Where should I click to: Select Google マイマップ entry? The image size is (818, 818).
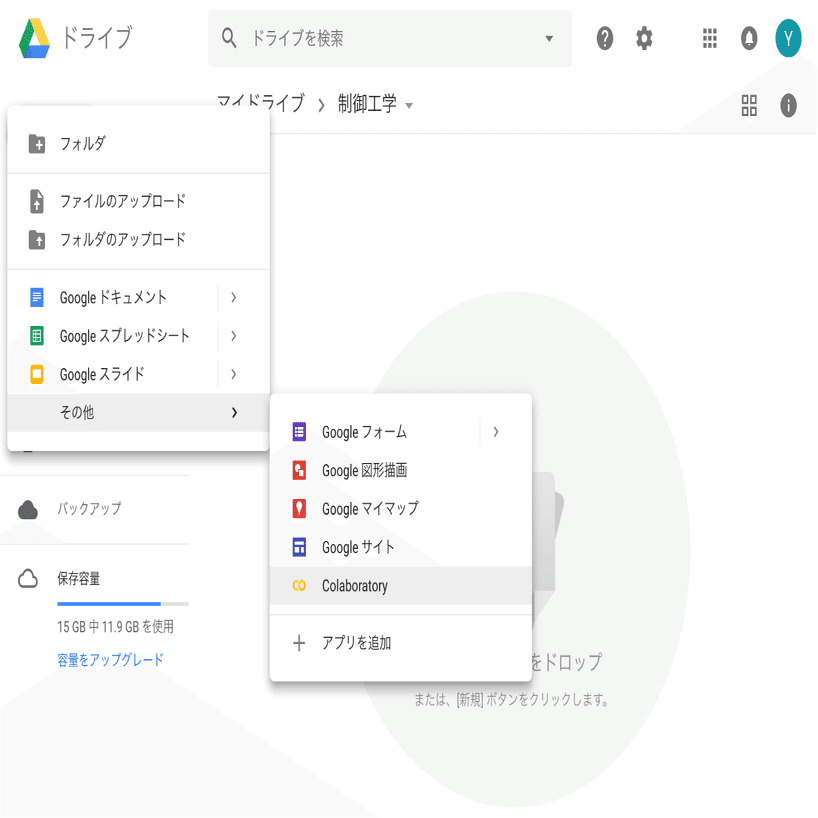(x=401, y=509)
